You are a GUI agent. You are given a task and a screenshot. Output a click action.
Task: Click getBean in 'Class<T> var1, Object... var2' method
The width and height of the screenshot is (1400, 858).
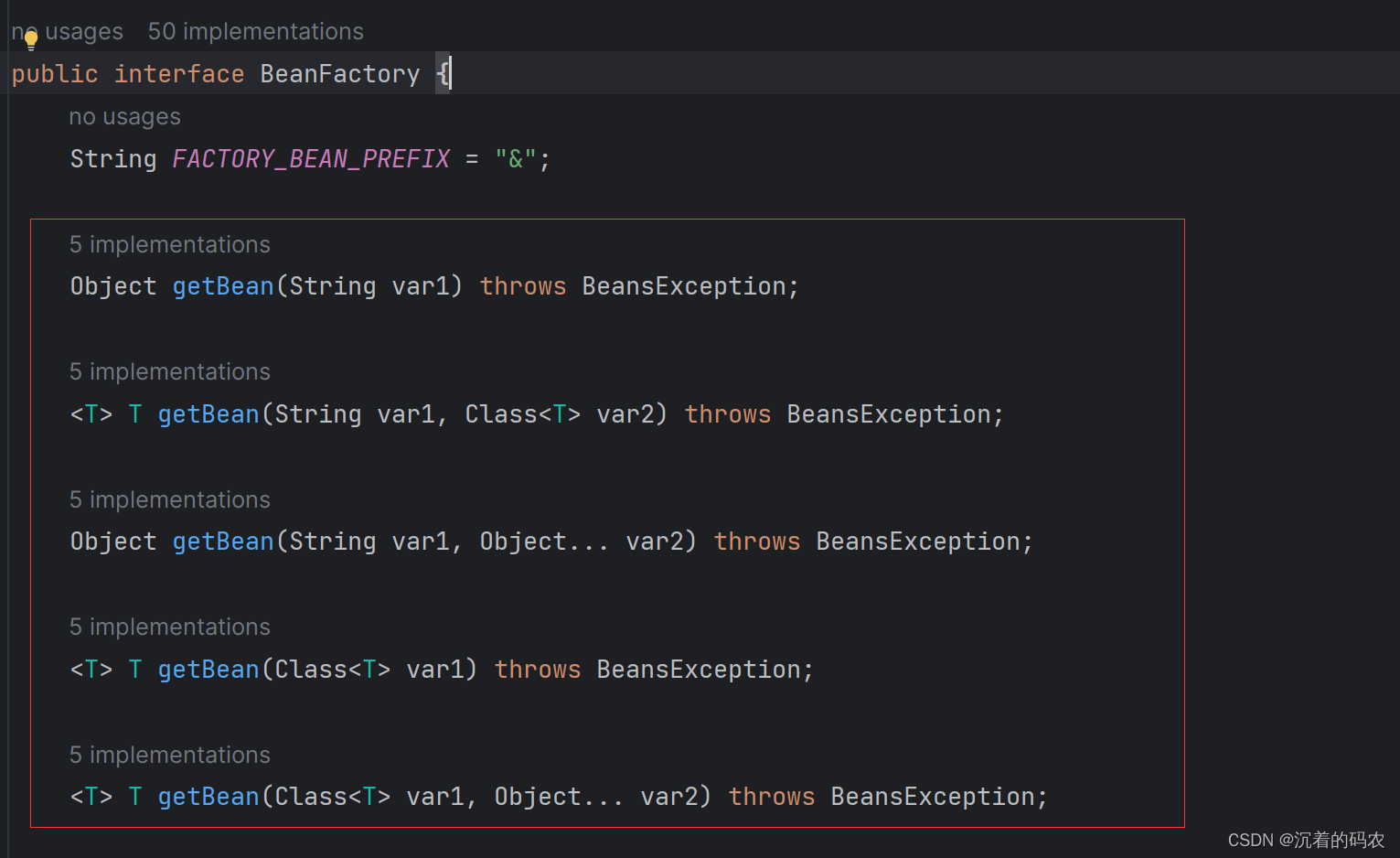[208, 797]
